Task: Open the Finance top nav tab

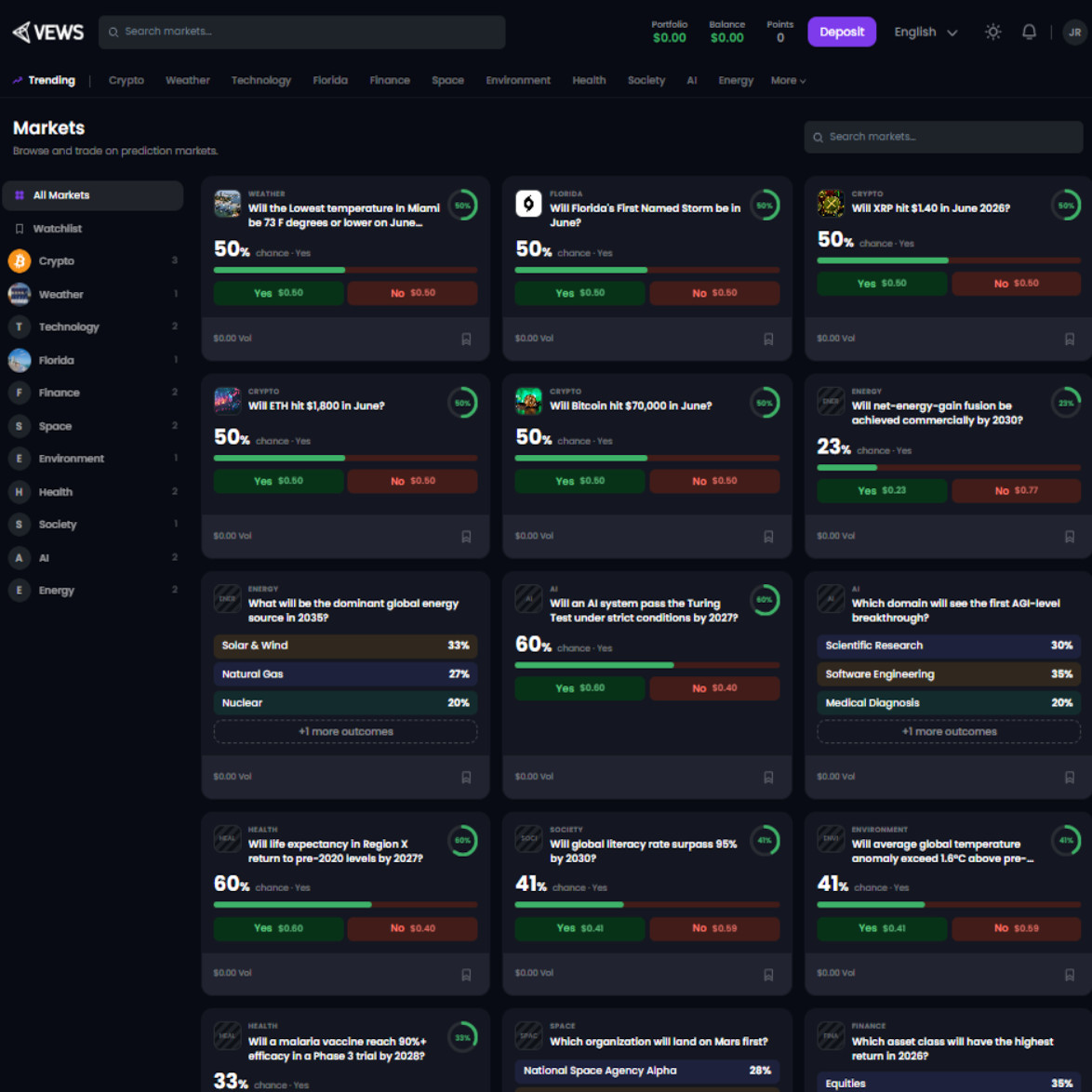Action: [390, 80]
